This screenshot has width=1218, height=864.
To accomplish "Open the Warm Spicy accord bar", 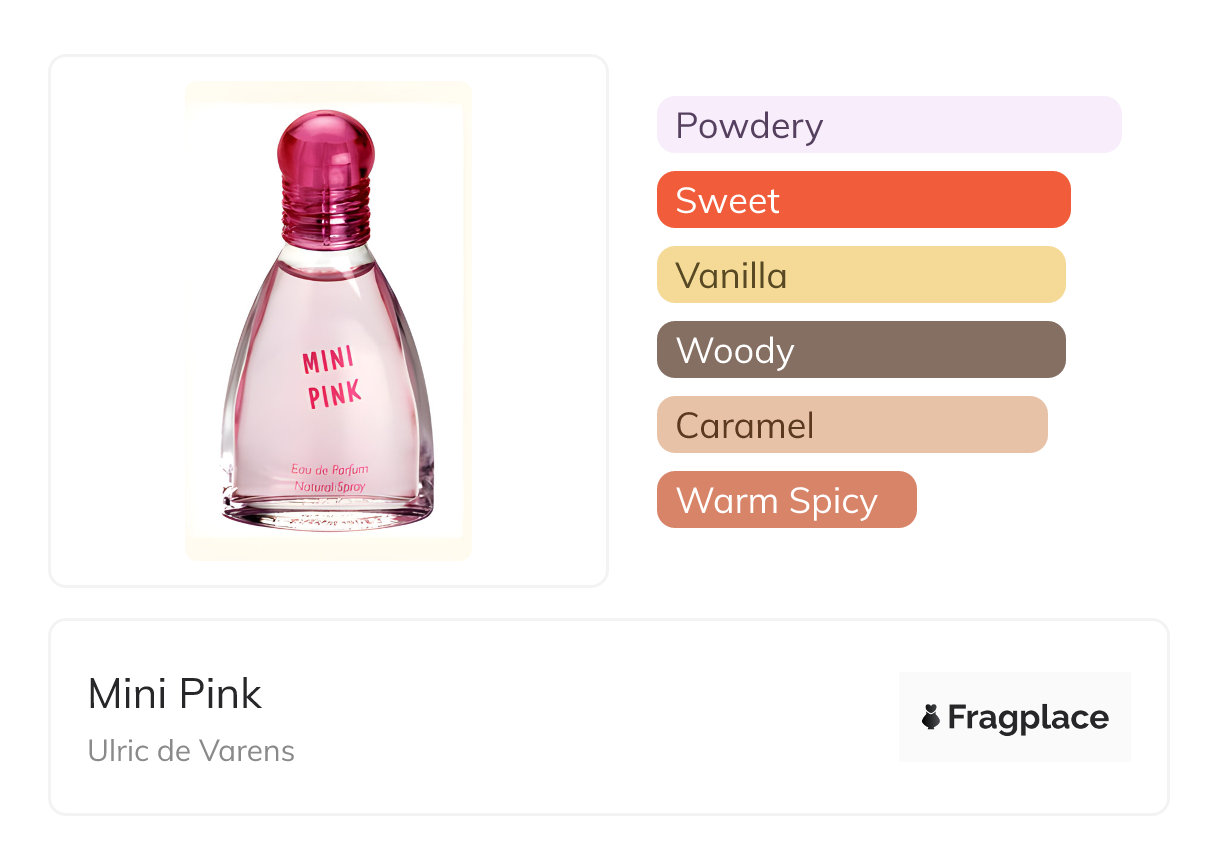I will [x=786, y=500].
